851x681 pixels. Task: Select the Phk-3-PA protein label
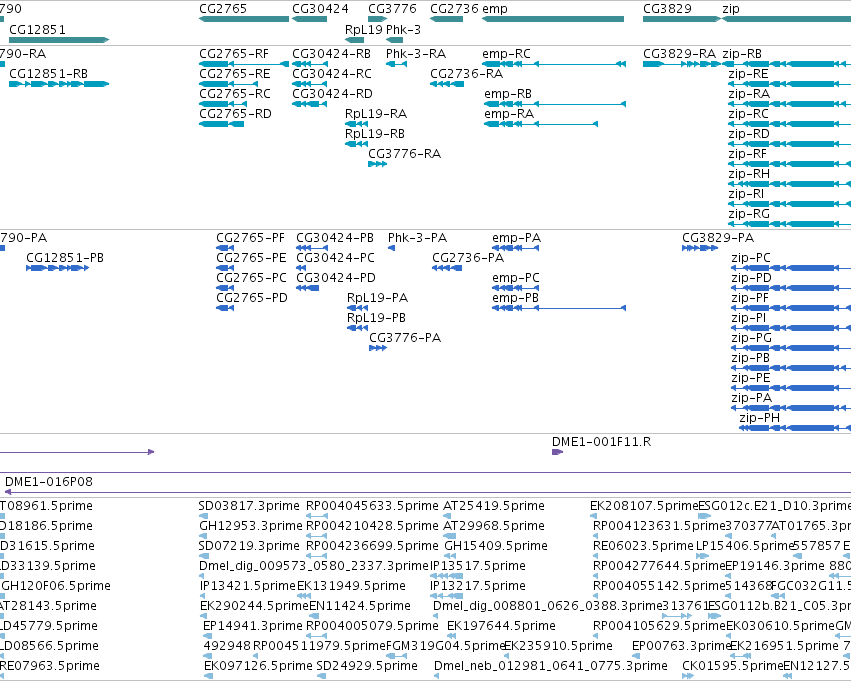click(x=417, y=238)
